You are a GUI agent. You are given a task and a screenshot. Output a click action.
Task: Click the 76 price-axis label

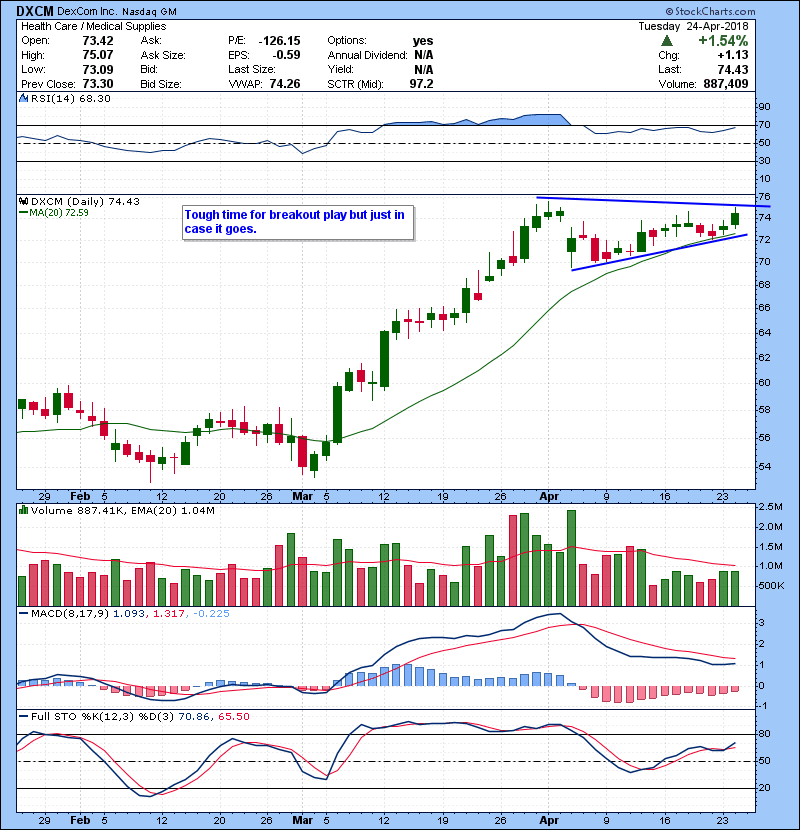764,196
